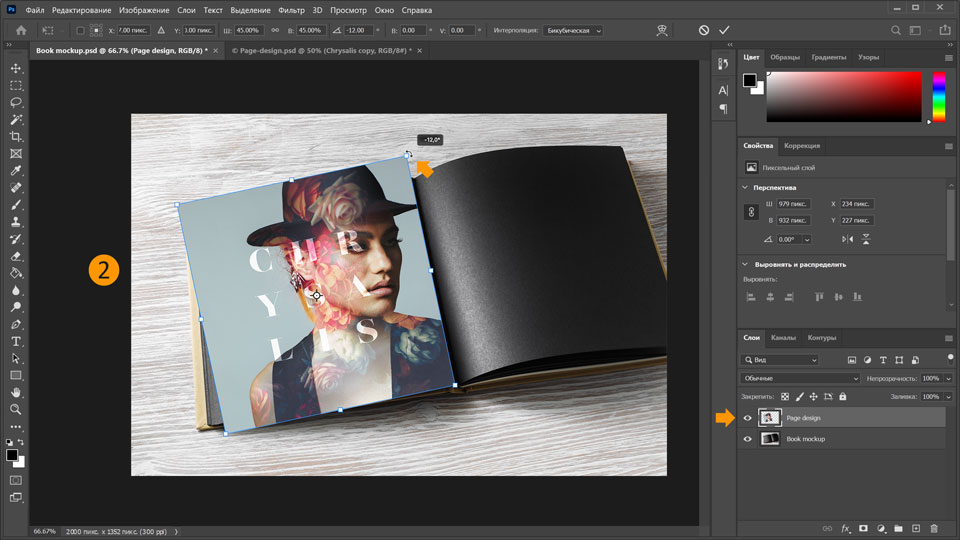Select the Horizontal Type tool
960x540 pixels.
point(16,341)
